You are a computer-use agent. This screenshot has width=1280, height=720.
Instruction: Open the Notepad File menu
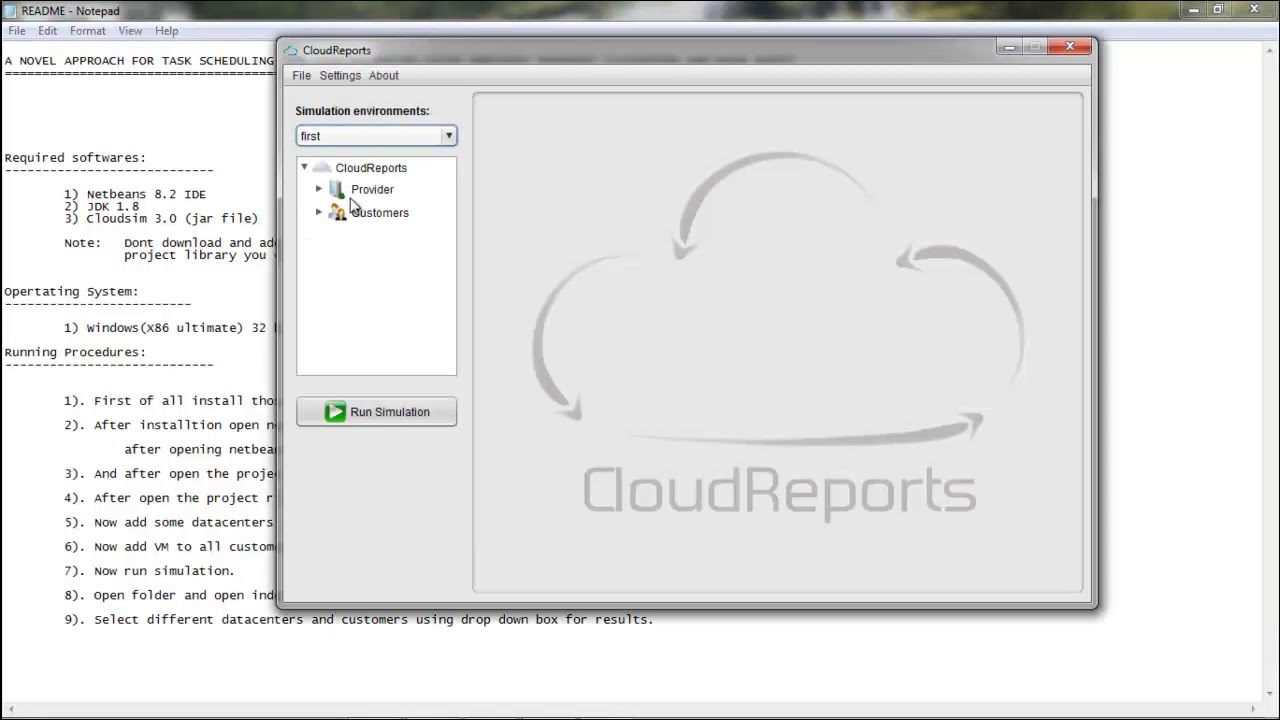point(17,31)
